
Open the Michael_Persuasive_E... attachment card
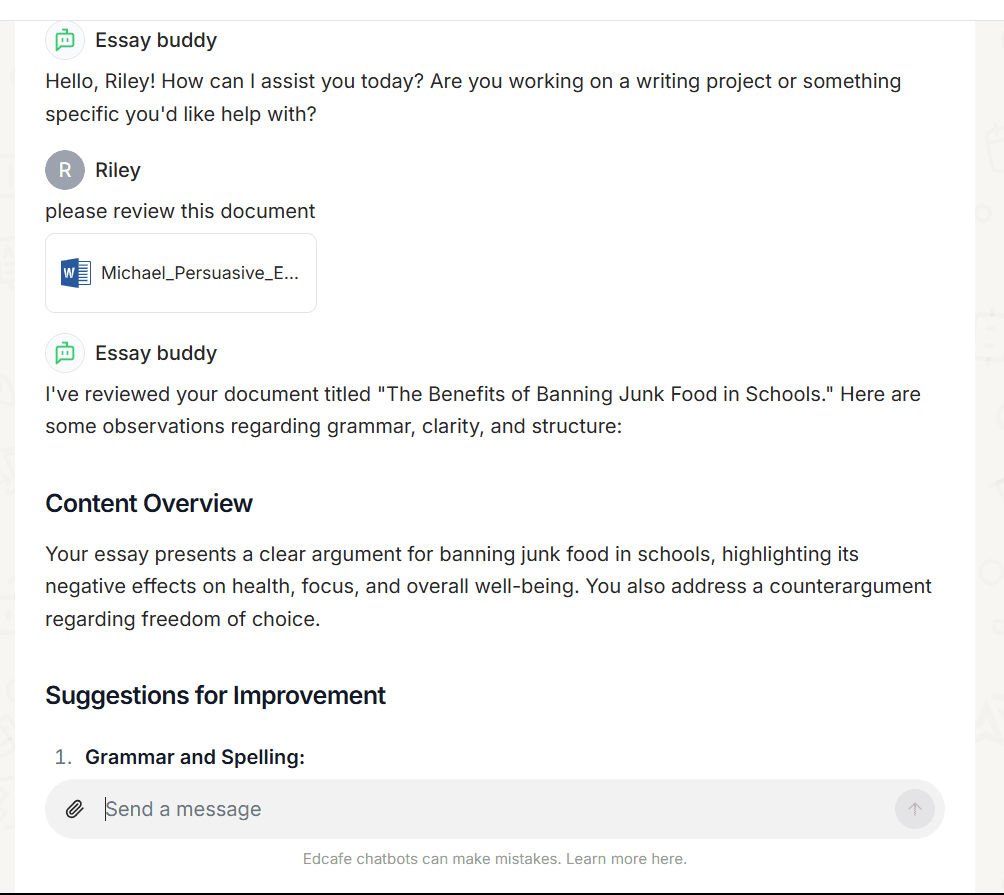pyautogui.click(x=181, y=273)
